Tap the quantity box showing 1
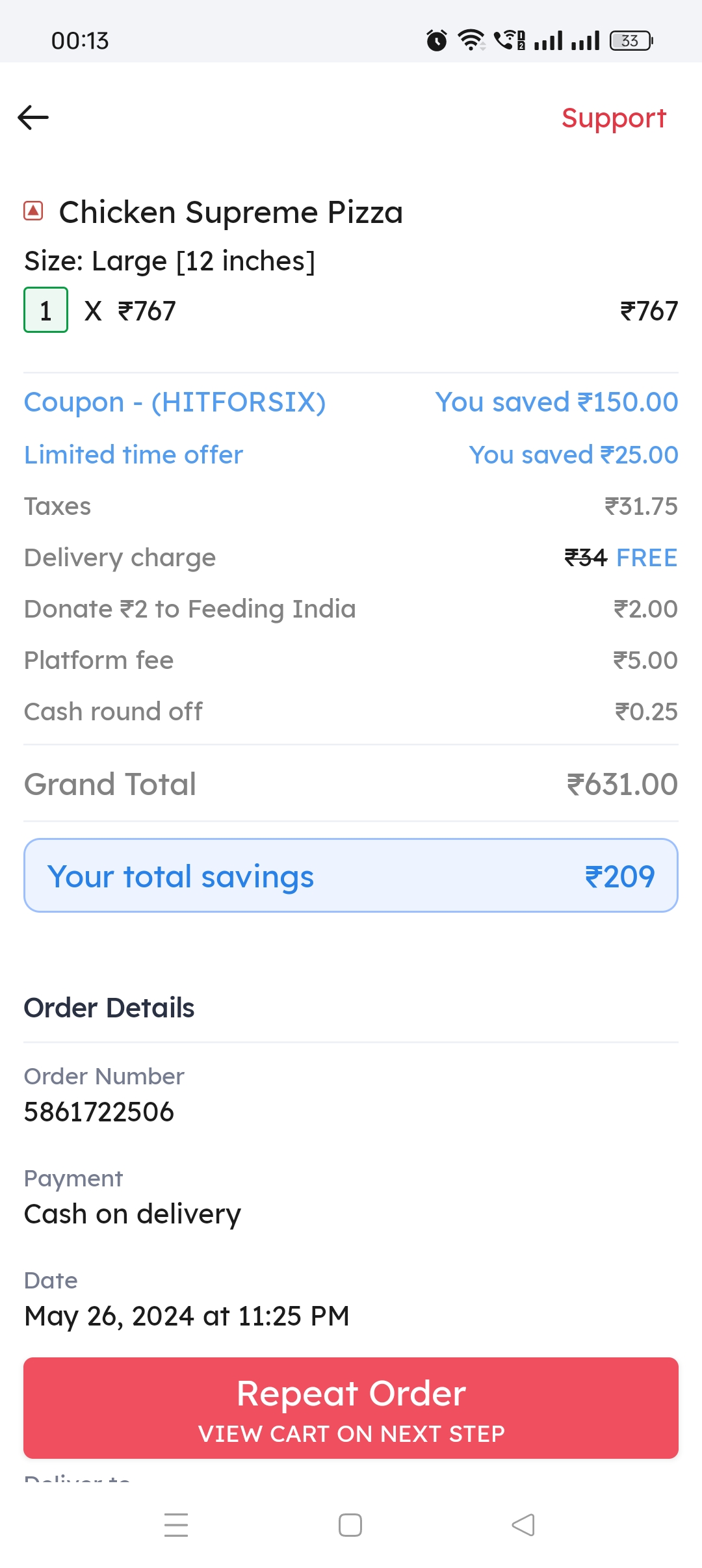Screen dimensions: 702x1568 coord(45,310)
